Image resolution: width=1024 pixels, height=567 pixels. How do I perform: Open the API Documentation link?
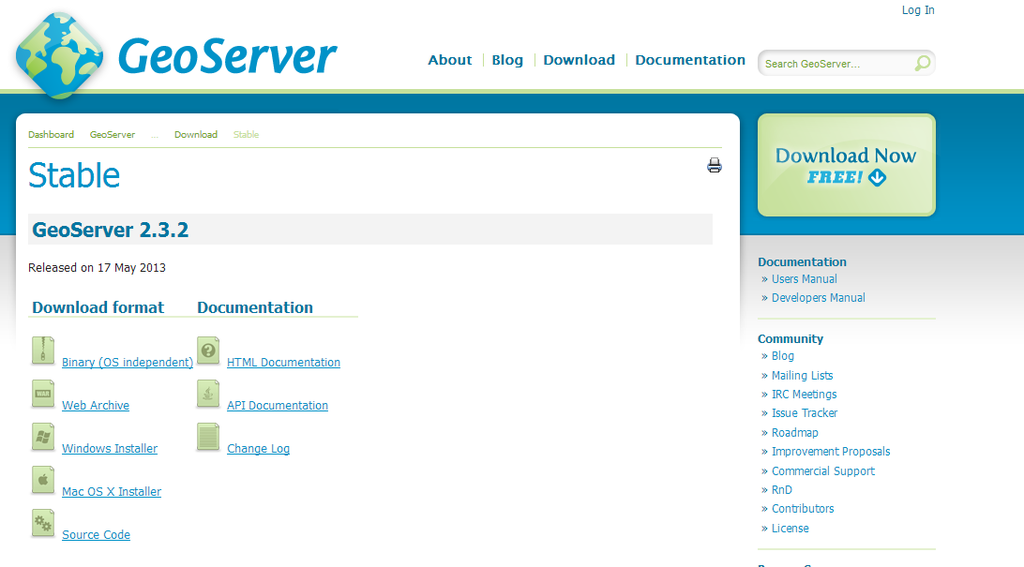(278, 405)
